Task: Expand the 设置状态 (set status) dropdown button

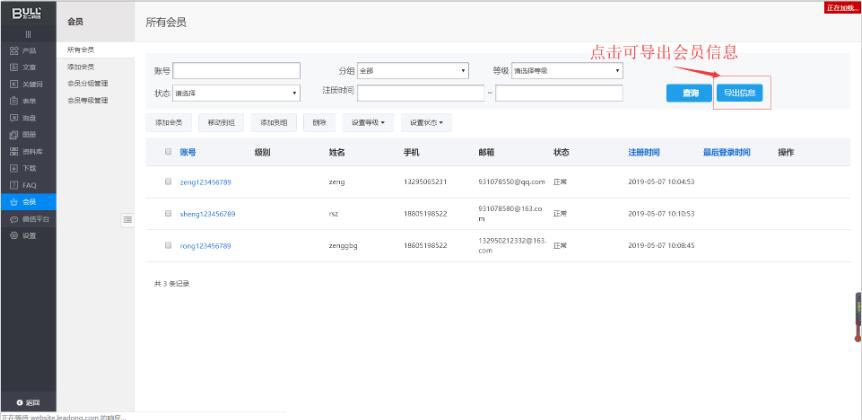Action: tap(428, 122)
